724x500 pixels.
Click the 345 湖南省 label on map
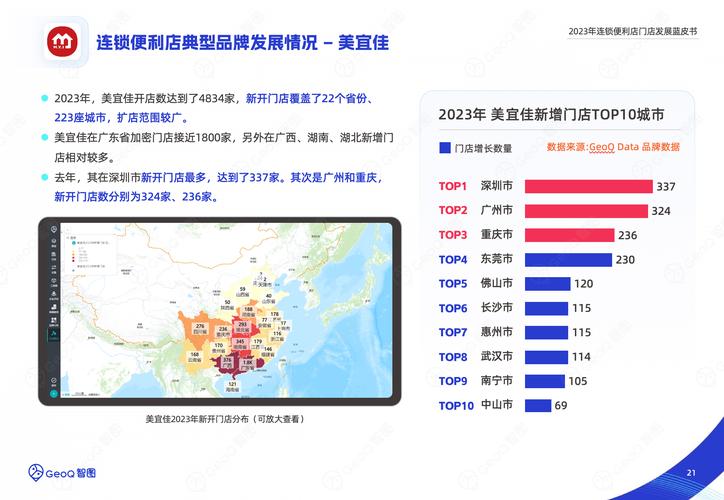point(240,344)
